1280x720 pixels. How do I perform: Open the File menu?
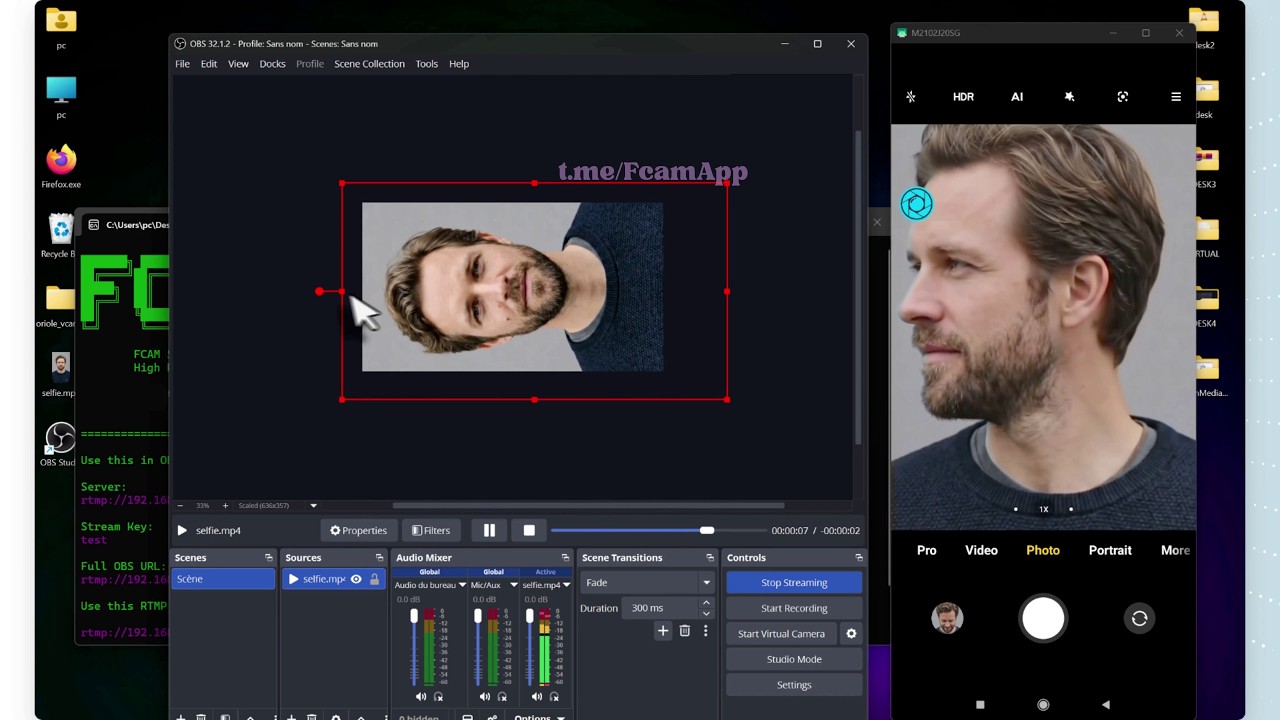(x=183, y=64)
